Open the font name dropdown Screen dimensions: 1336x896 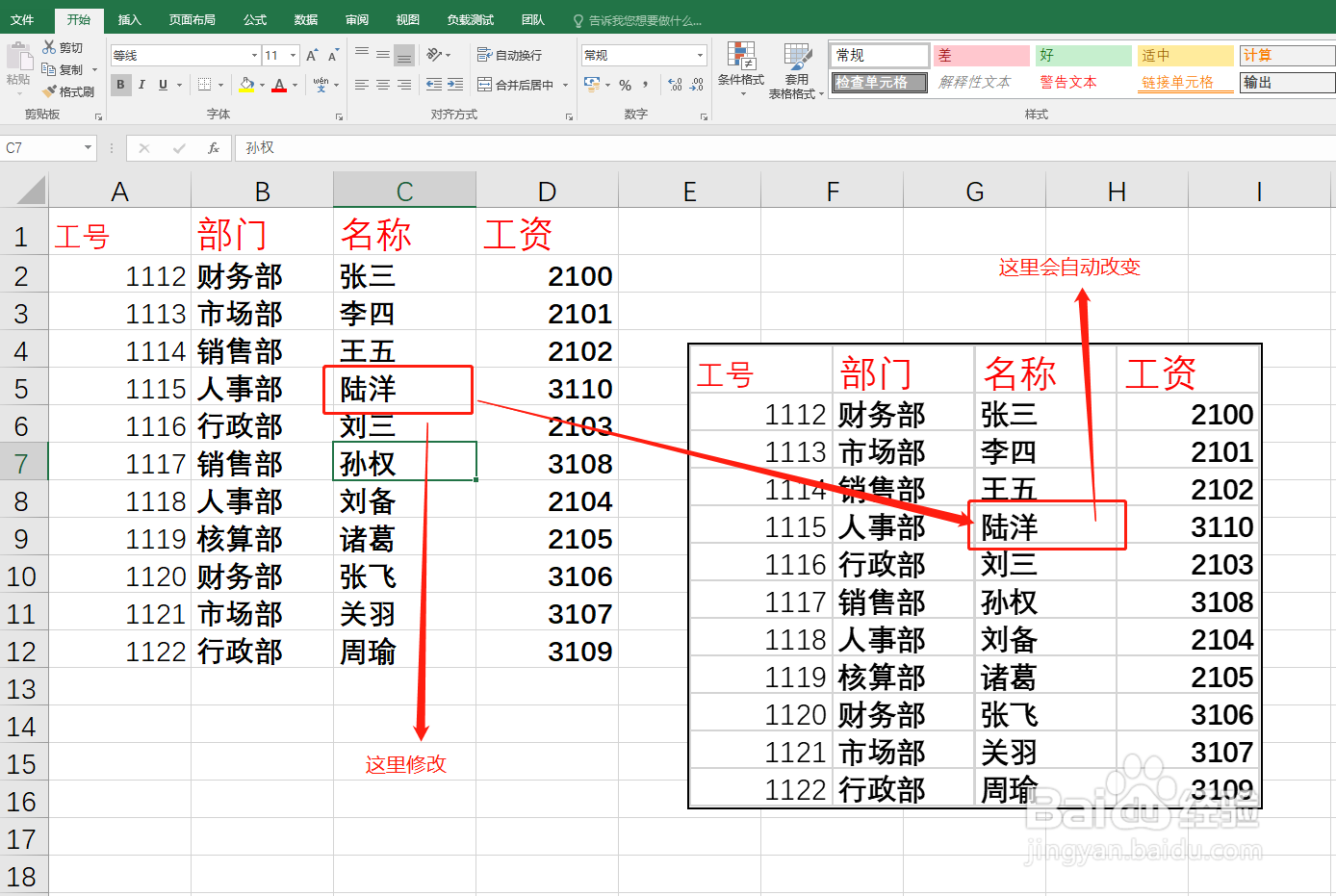click(x=183, y=55)
